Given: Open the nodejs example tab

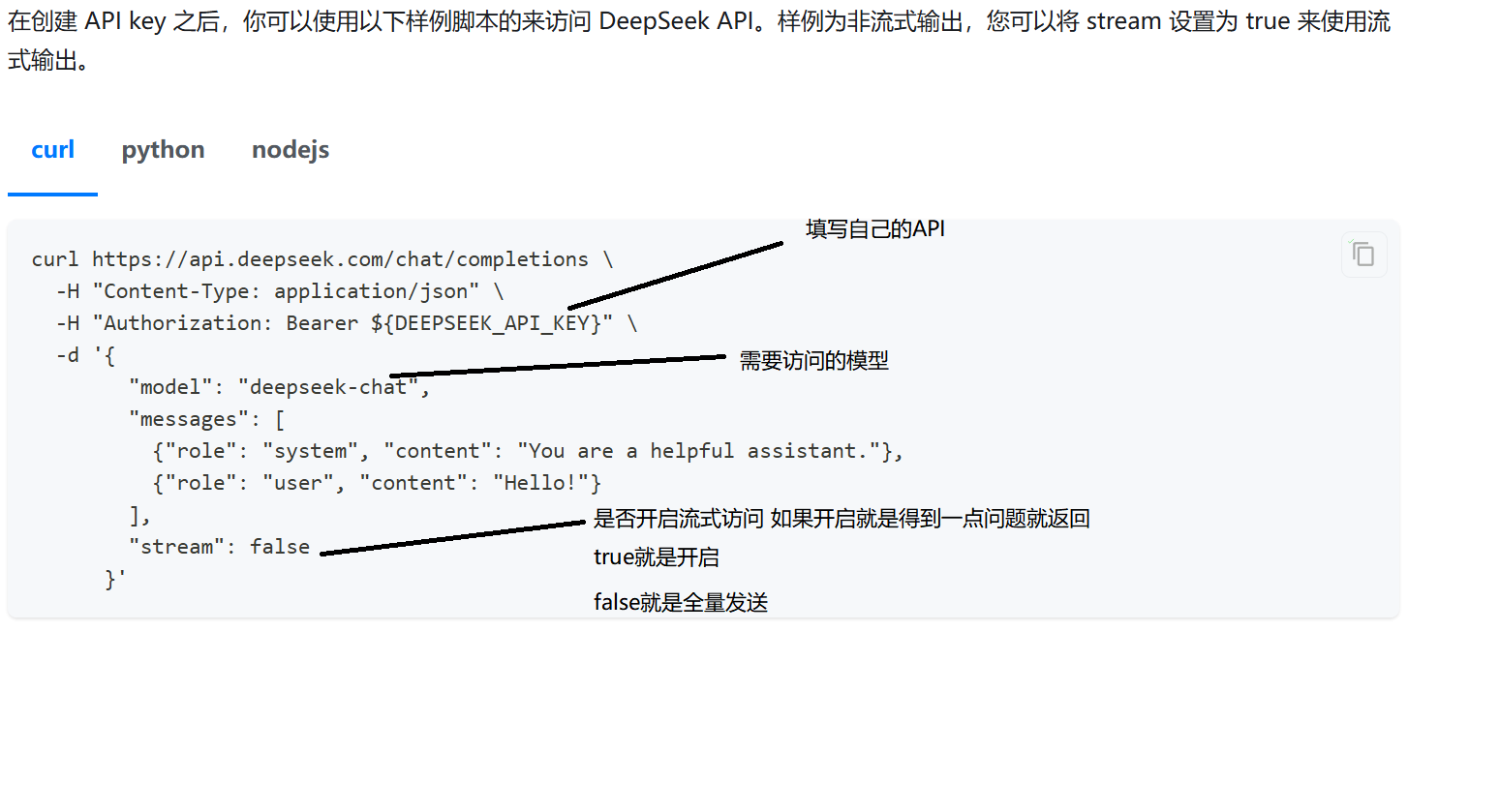Looking at the screenshot, I should pos(291,150).
